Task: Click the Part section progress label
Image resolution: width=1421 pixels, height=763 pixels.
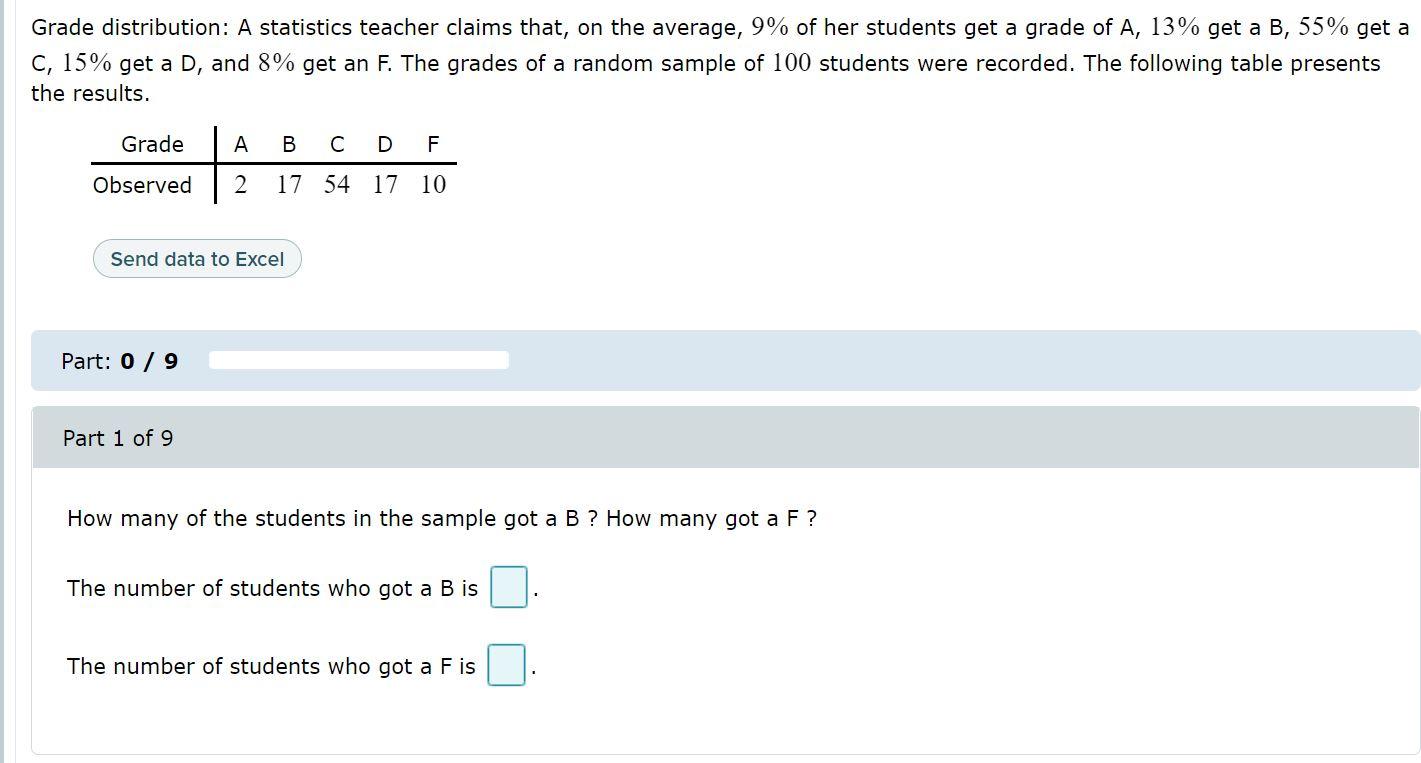Action: [x=118, y=360]
